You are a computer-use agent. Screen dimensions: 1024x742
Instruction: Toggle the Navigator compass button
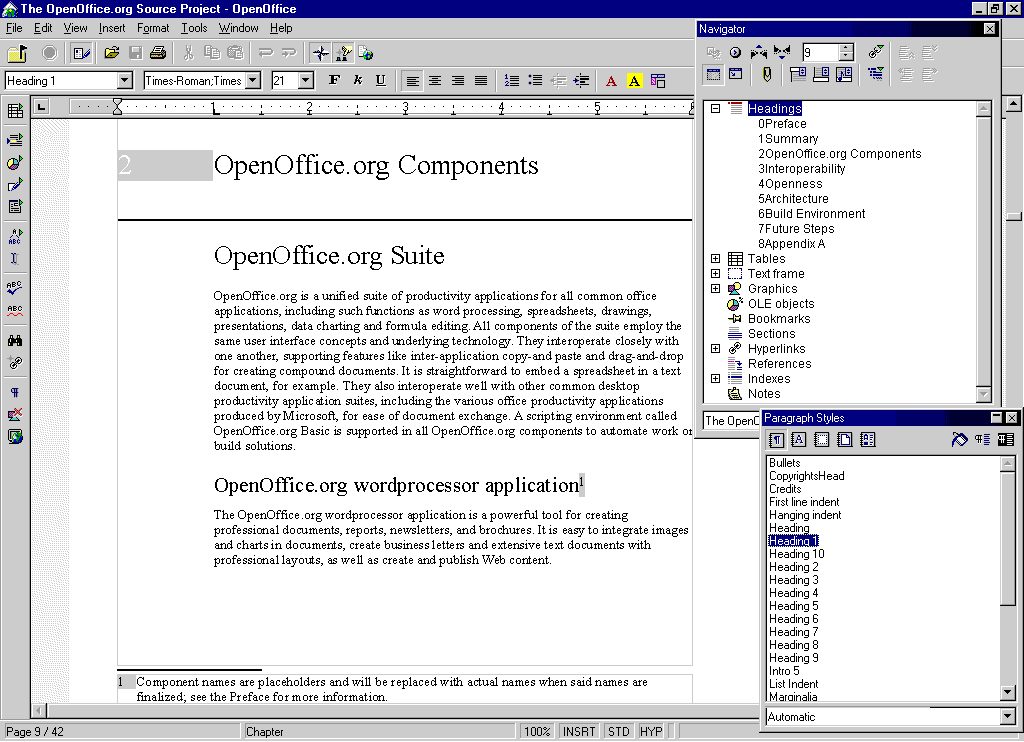320,53
